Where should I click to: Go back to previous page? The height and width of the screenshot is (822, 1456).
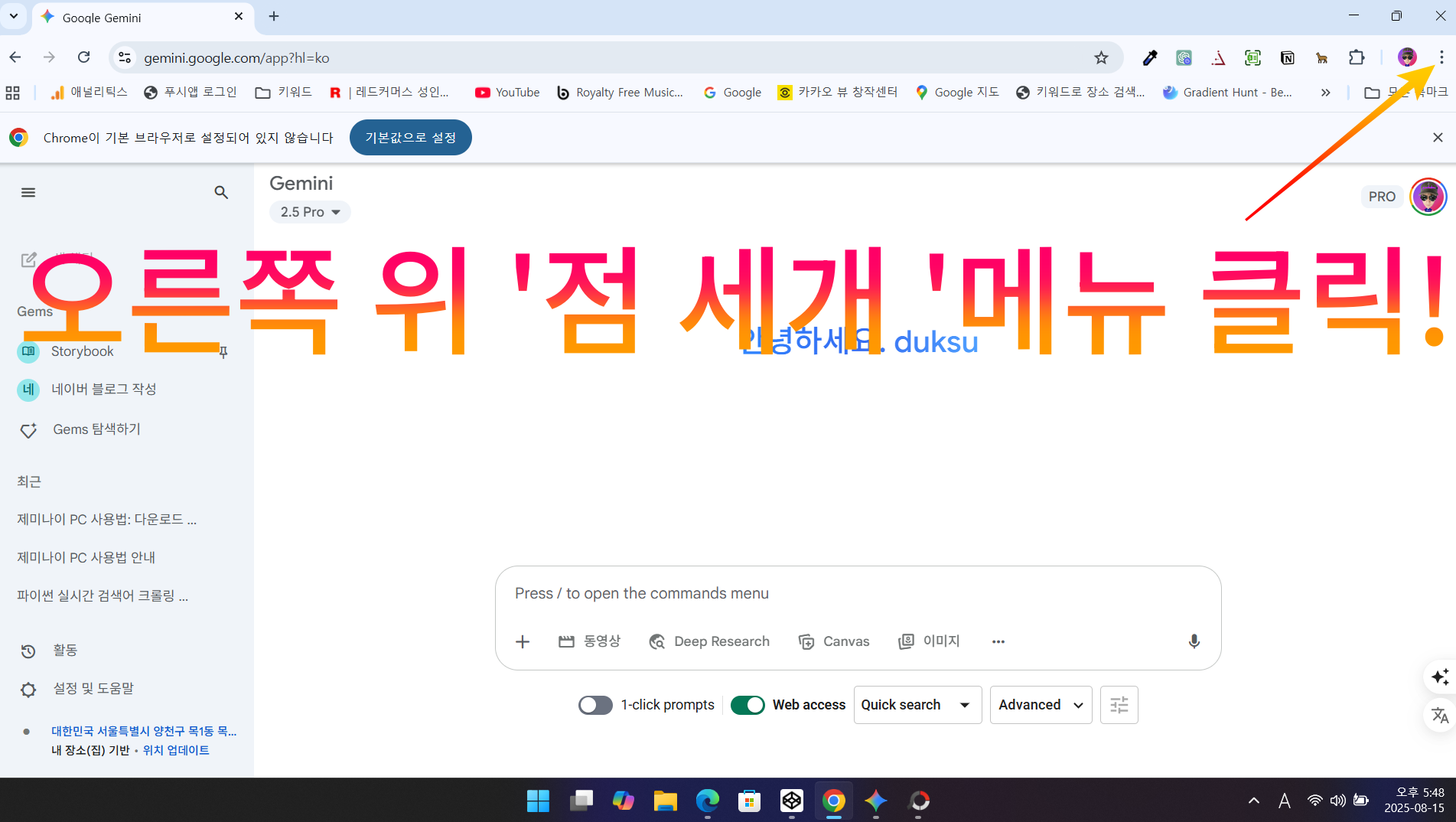tap(15, 57)
